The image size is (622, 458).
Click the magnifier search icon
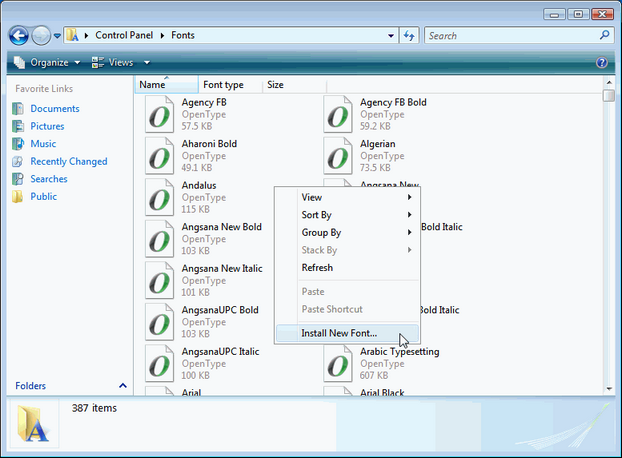click(x=605, y=35)
